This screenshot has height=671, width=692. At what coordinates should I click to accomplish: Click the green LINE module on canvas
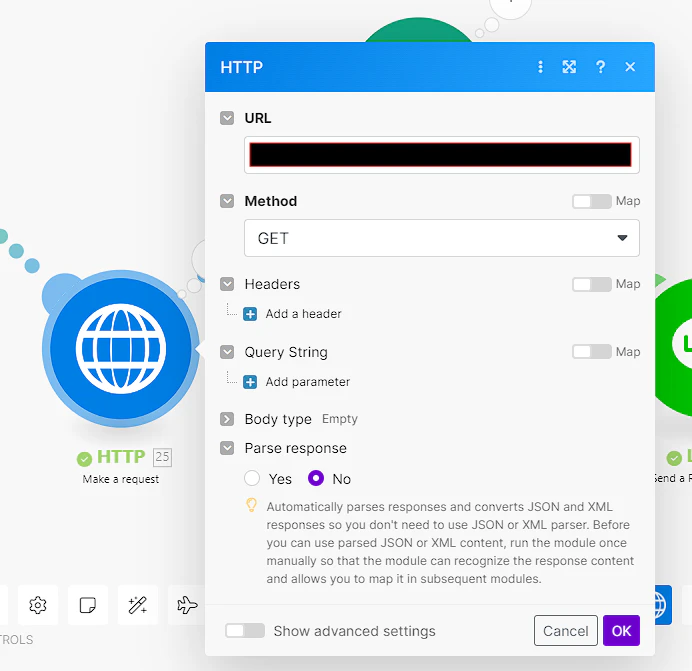pos(674,347)
